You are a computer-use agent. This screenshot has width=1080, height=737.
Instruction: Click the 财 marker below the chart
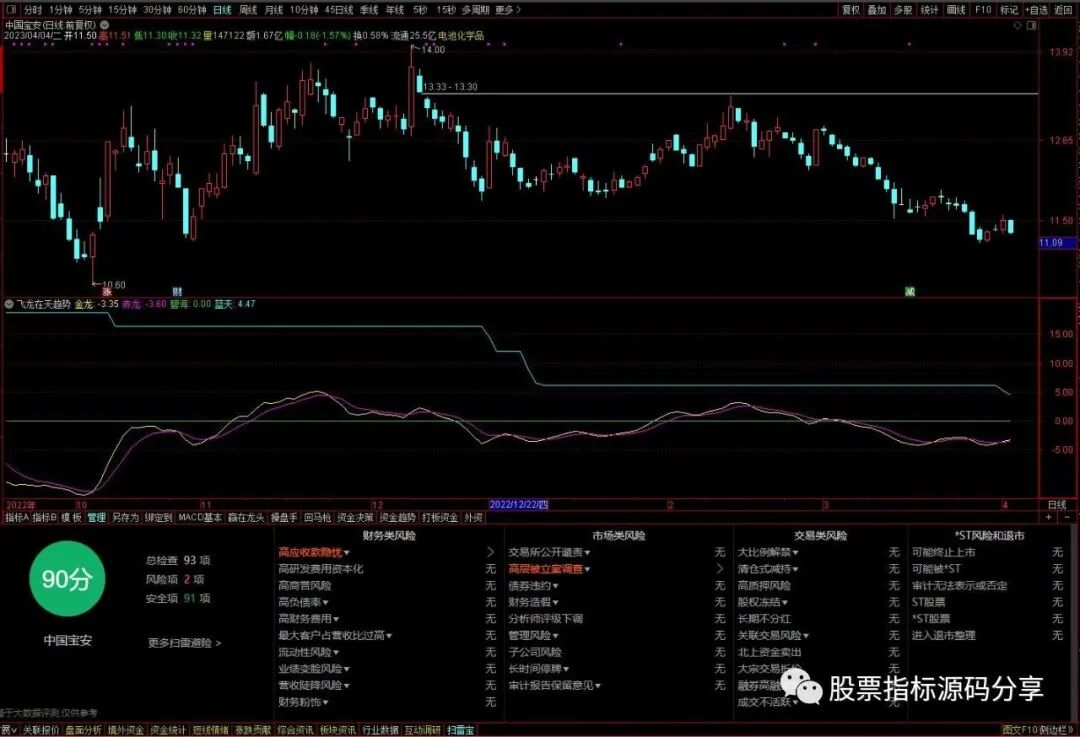pos(177,292)
